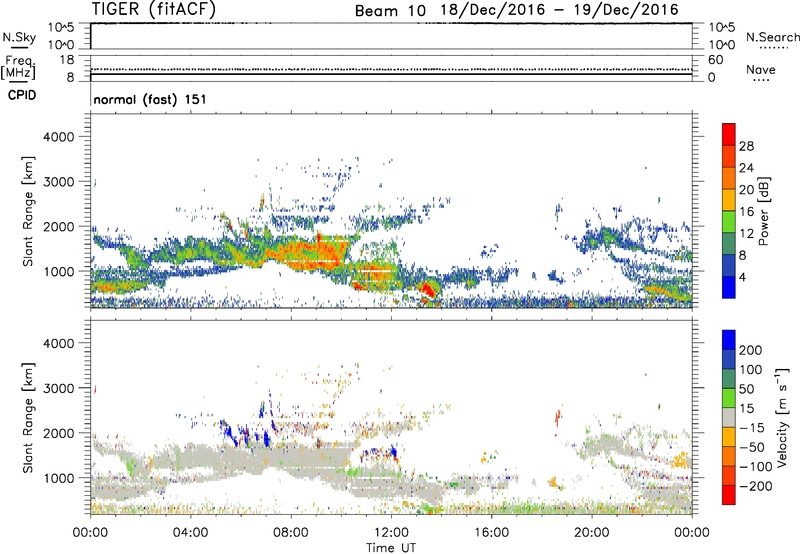Click the 'Velocity [m s-1]' colorbar title

(x=782, y=417)
